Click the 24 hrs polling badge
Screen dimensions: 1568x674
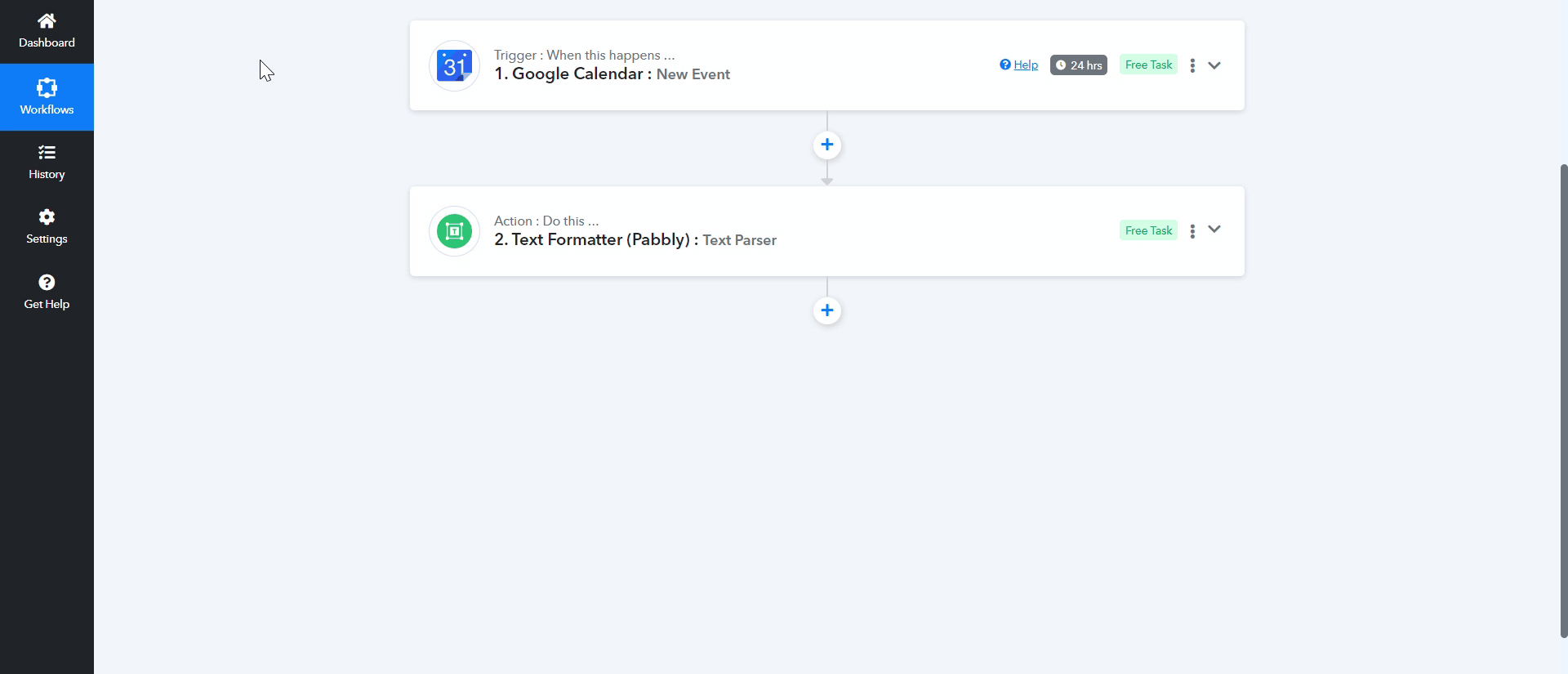(1079, 65)
